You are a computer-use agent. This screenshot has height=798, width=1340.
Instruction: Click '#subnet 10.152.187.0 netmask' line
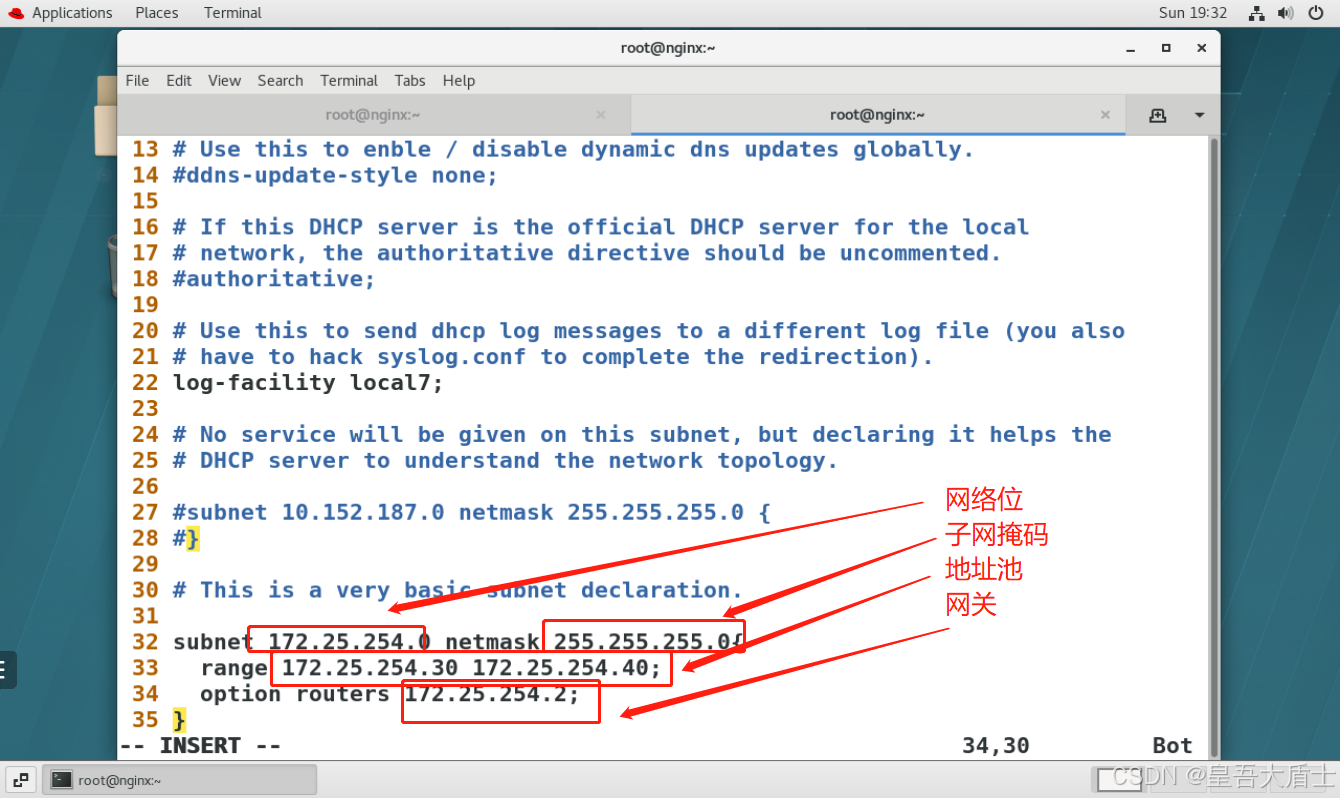point(472,513)
